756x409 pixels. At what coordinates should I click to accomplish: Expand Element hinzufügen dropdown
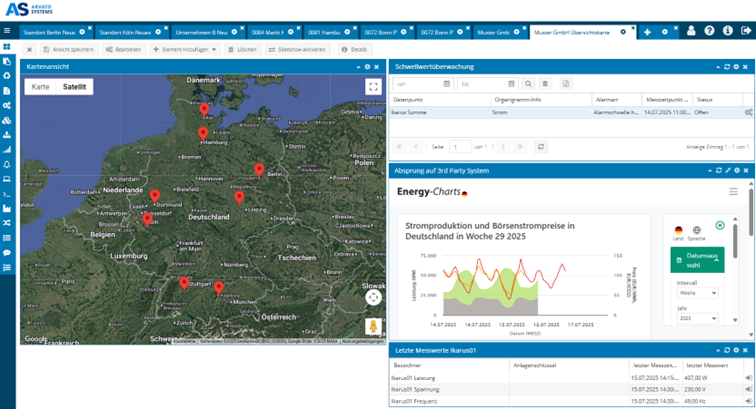tap(185, 49)
